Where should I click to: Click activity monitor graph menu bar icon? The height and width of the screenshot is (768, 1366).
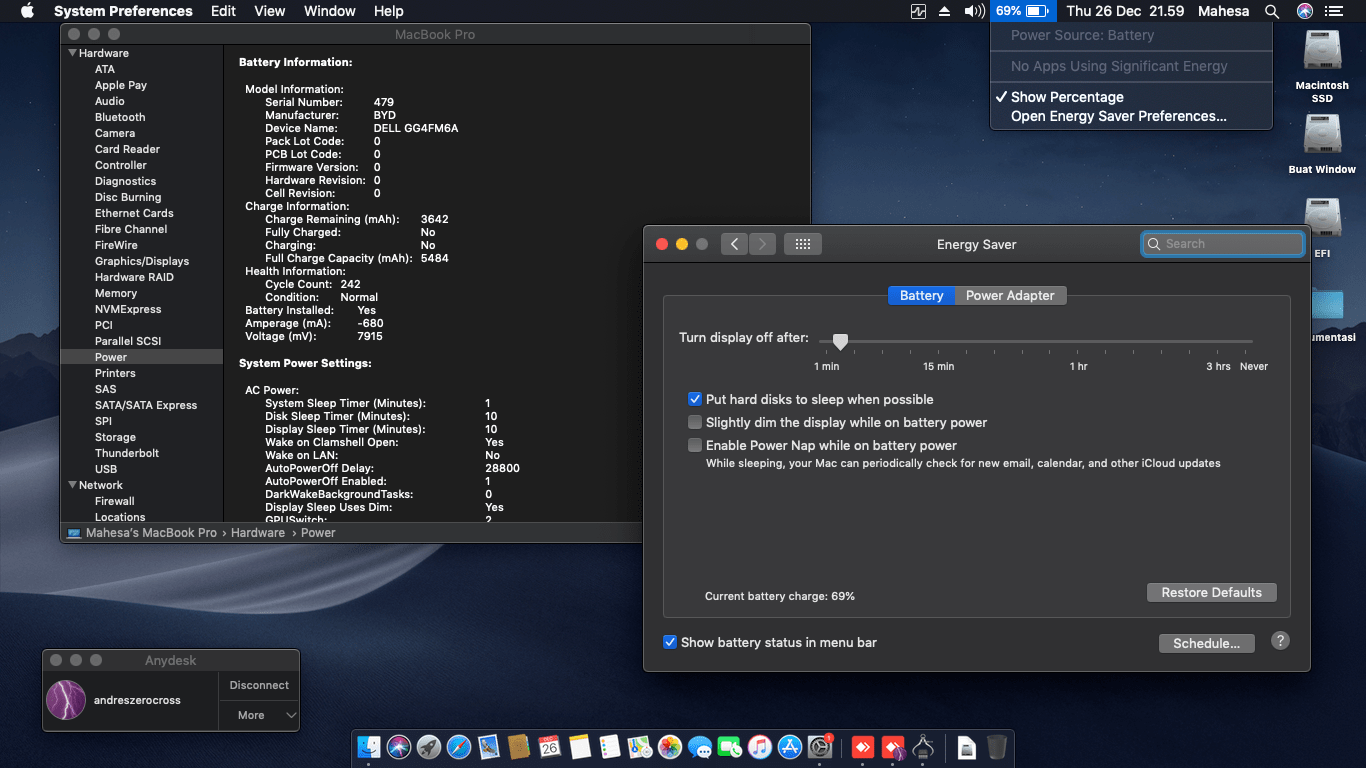click(918, 11)
